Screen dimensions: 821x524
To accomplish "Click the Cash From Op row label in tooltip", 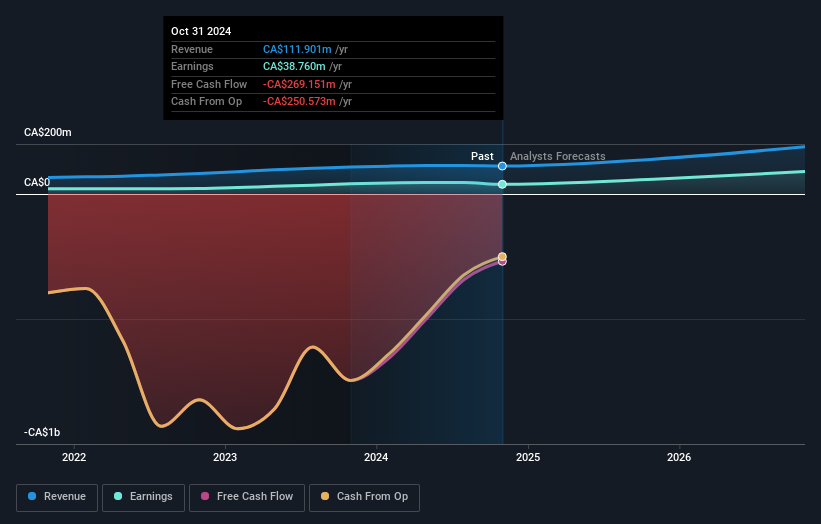I will coord(206,102).
